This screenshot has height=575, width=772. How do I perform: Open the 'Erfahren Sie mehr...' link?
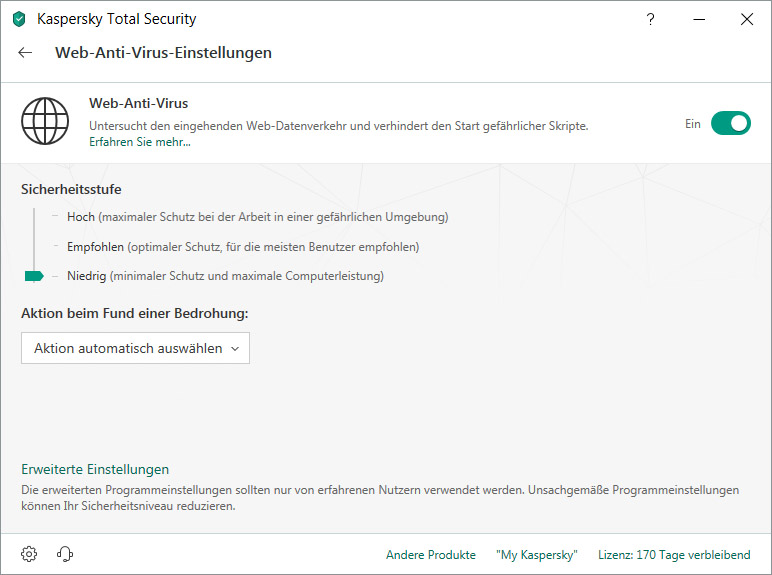click(x=139, y=142)
